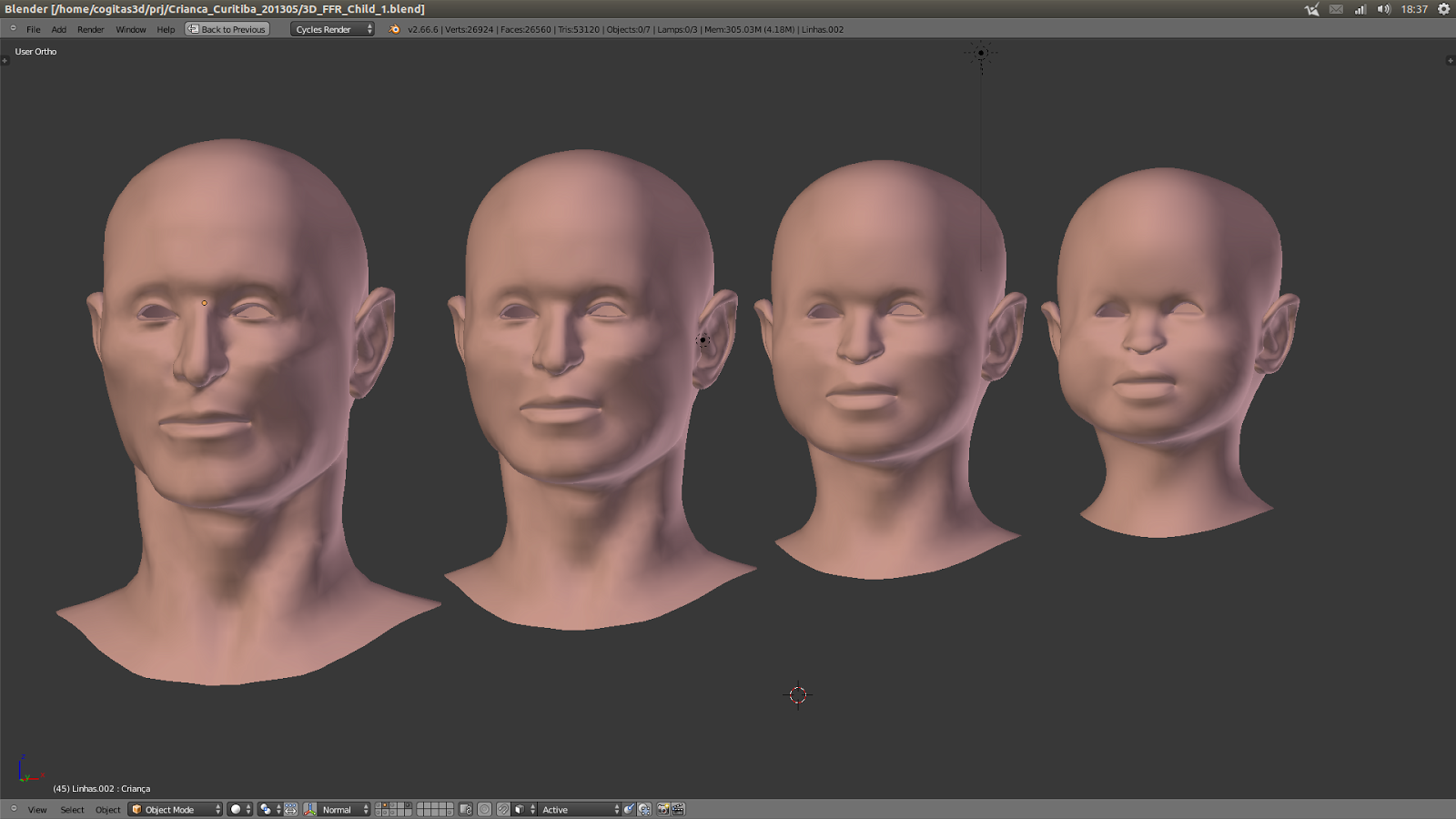Viewport: 1456px width, 819px height.
Task: Open the Object menu in viewport header
Action: click(107, 809)
